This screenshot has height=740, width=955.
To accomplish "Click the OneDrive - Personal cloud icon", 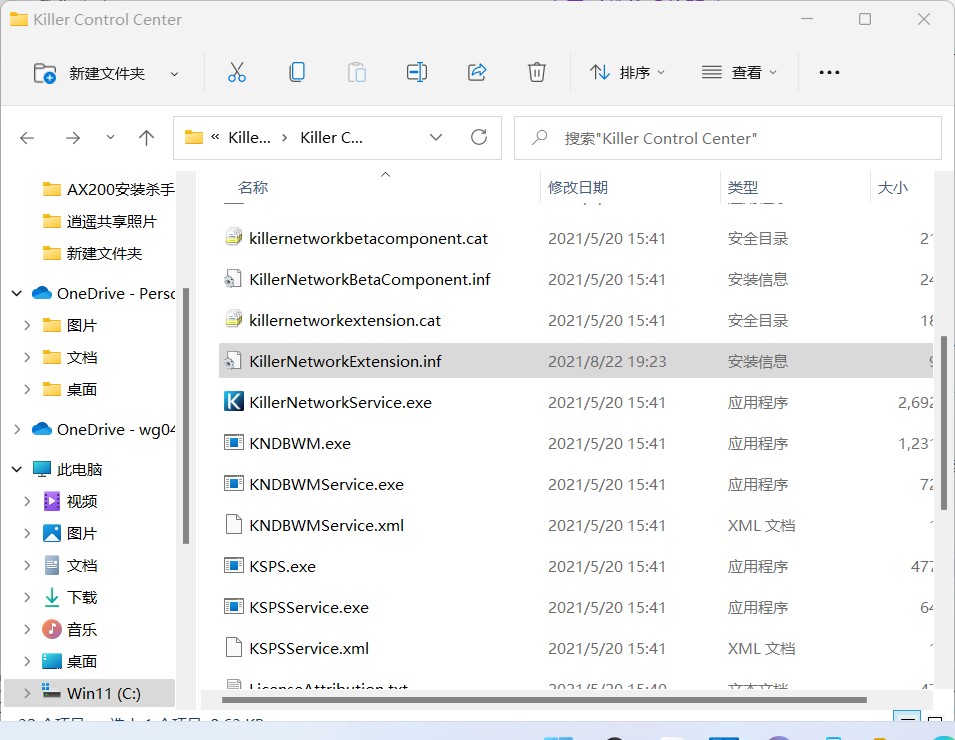I will pos(41,293).
